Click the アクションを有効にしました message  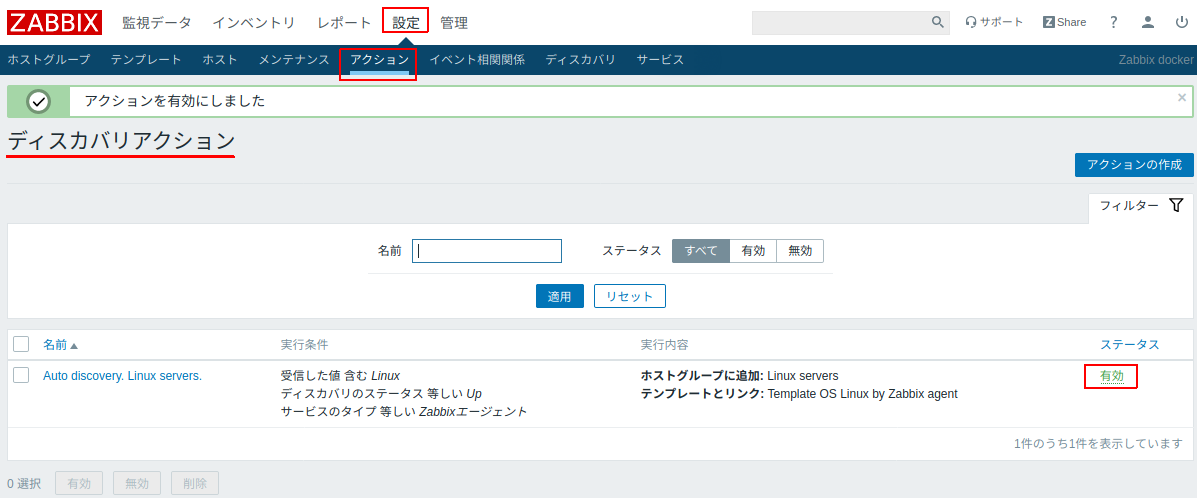[175, 101]
